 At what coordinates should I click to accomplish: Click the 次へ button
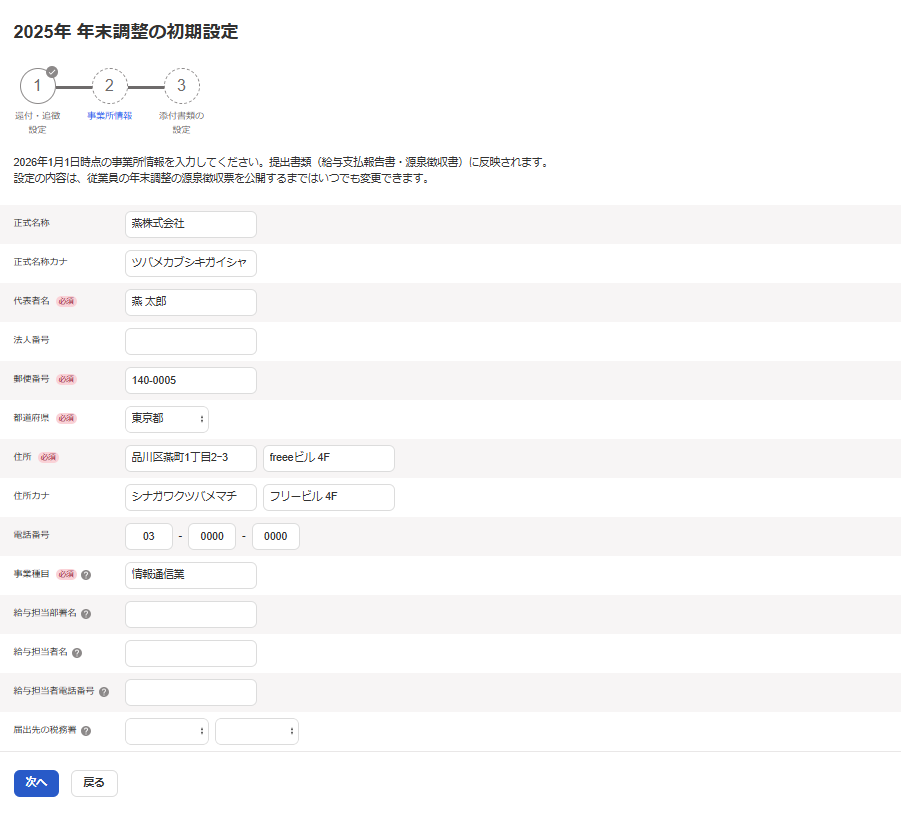(36, 782)
